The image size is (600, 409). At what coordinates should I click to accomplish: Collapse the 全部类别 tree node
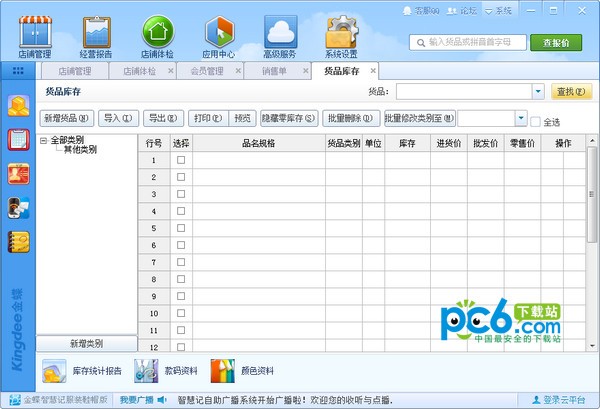click(x=44, y=140)
